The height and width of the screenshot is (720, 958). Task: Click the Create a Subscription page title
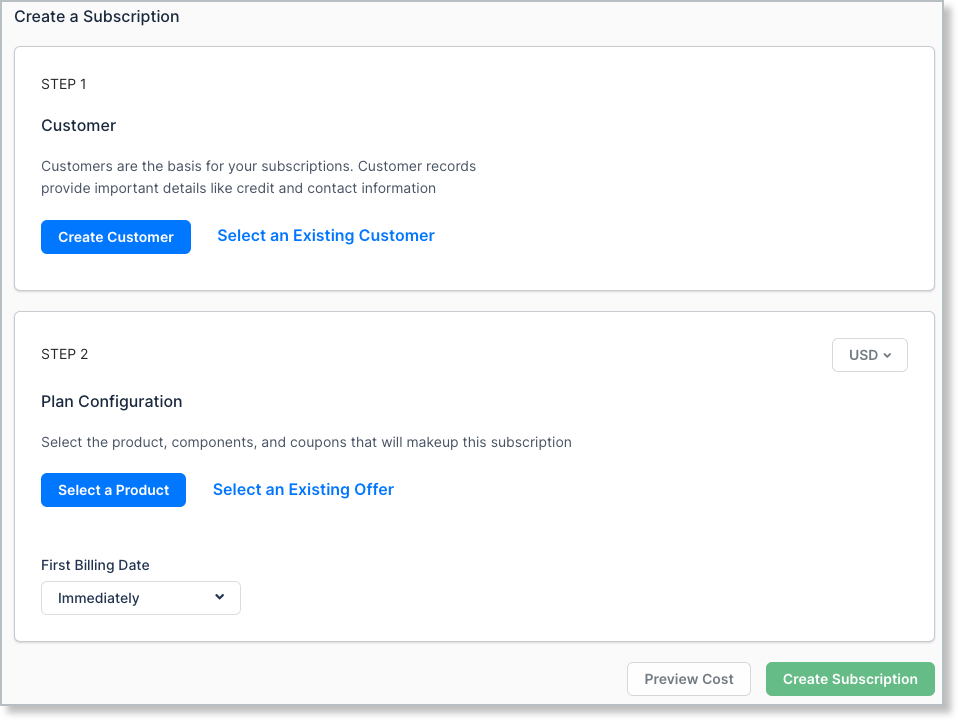point(97,17)
